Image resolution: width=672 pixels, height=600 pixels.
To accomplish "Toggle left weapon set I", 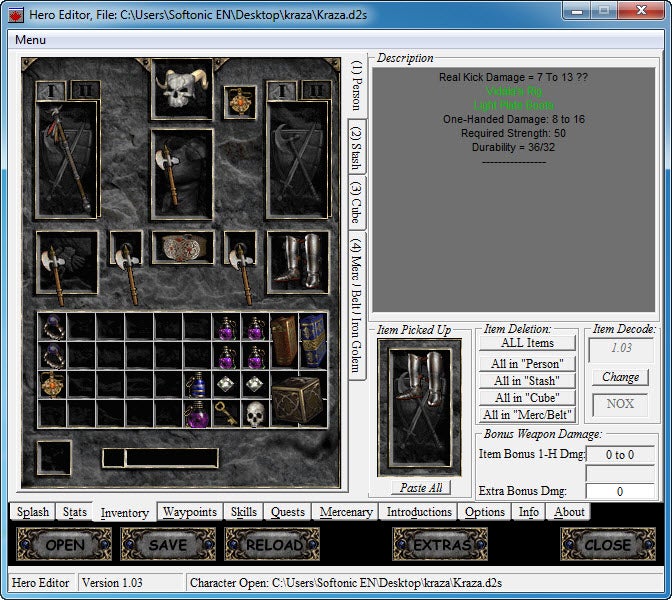I will pyautogui.click(x=51, y=90).
